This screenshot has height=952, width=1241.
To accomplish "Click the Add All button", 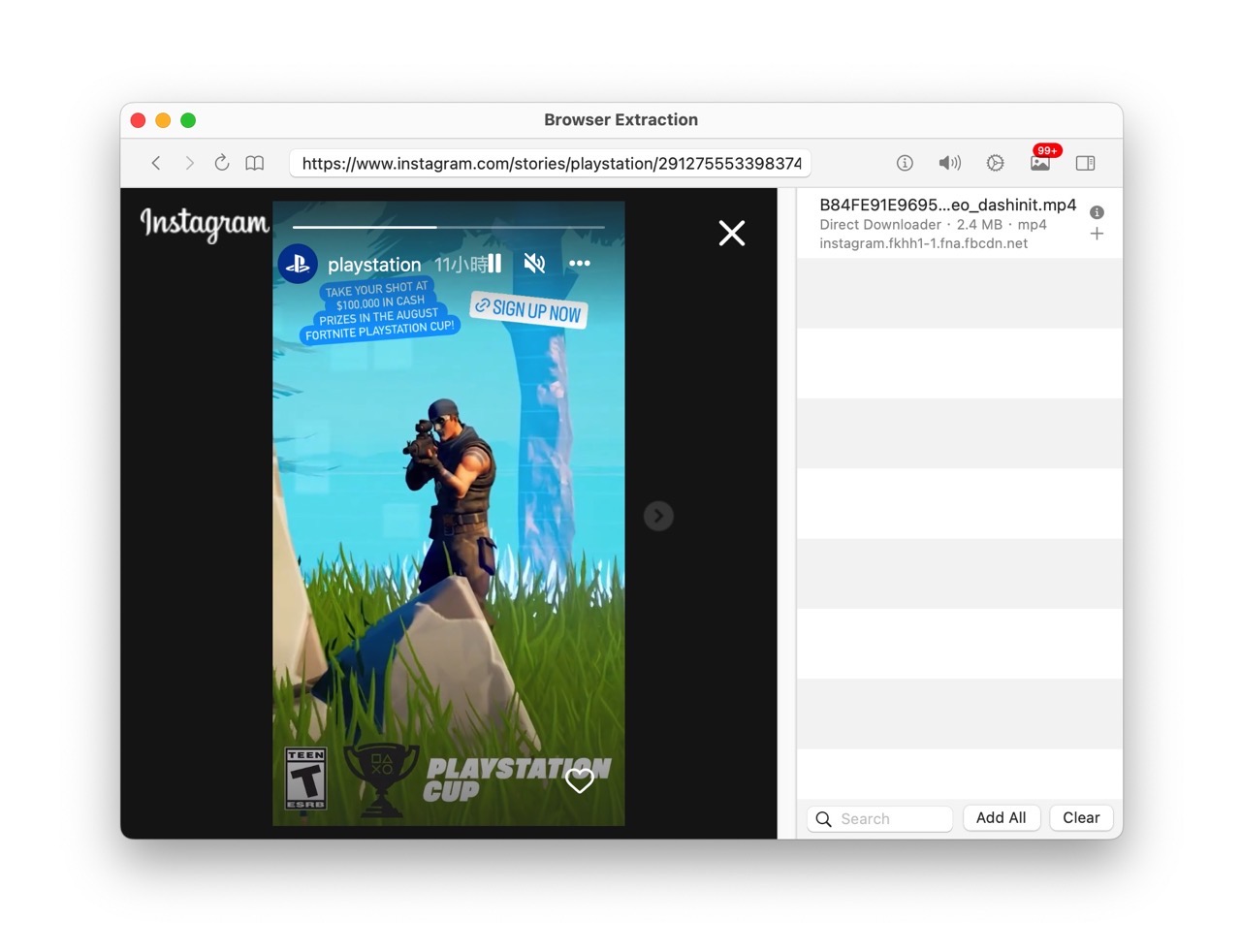I will tap(1002, 818).
